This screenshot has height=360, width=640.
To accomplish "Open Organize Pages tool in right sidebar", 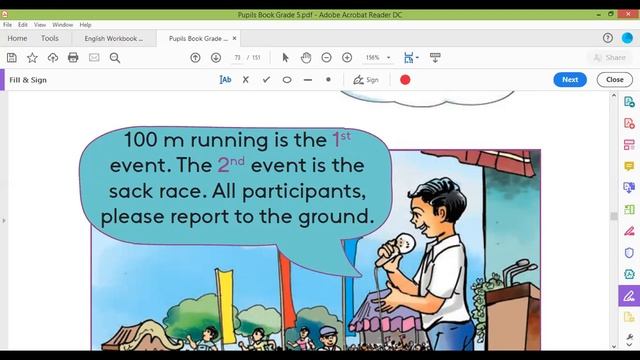I will coord(629,144).
